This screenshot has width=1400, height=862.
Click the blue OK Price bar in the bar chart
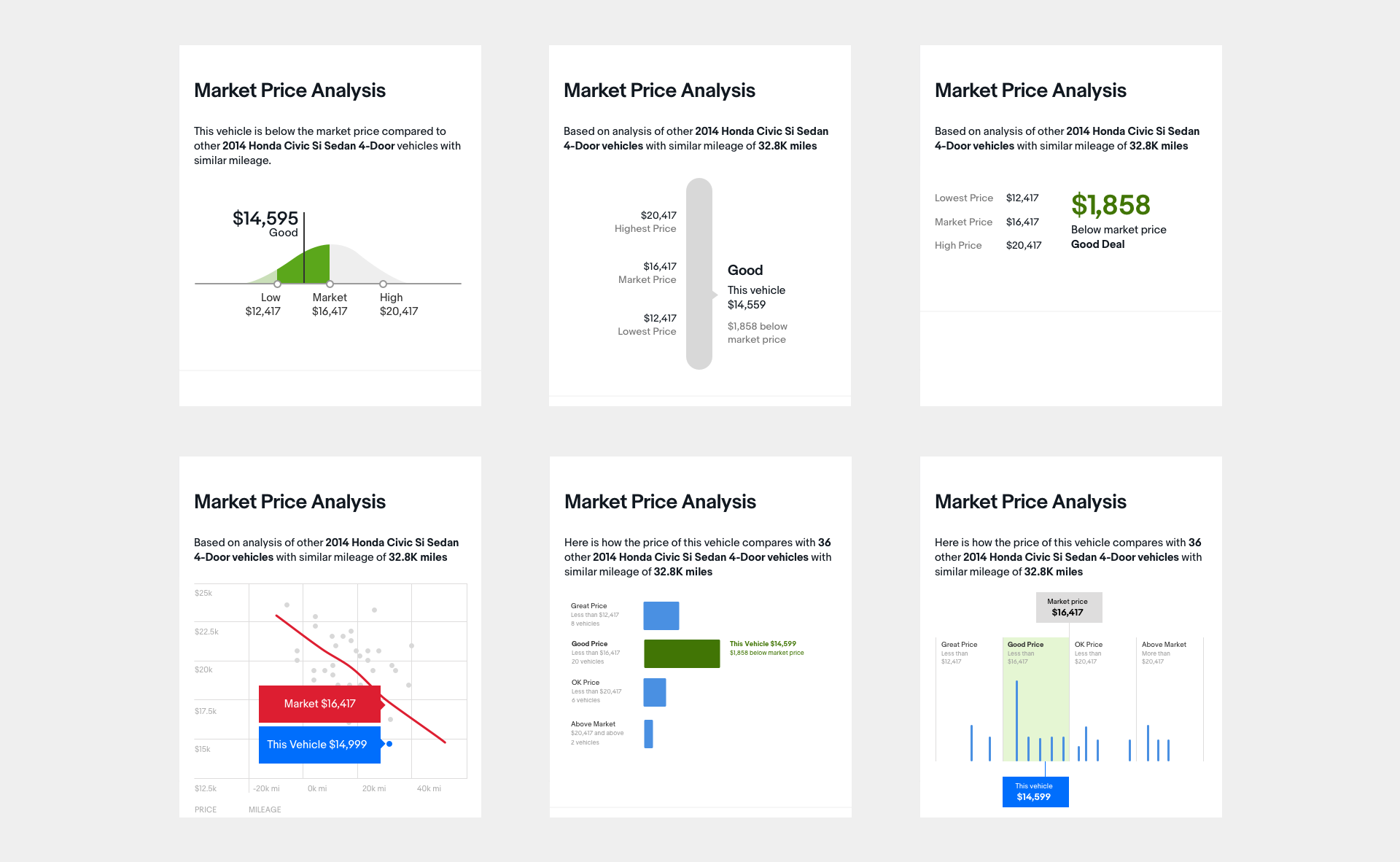point(655,692)
